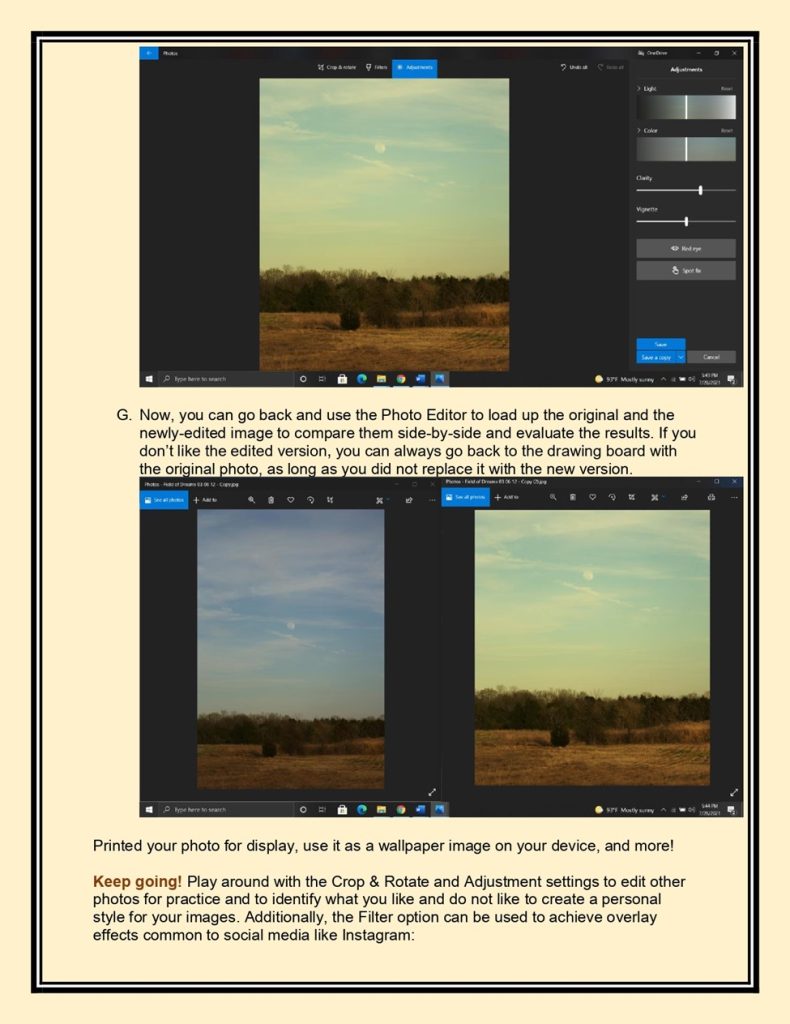Click the Light gradient slider
The image size is (790, 1024).
tap(686, 107)
